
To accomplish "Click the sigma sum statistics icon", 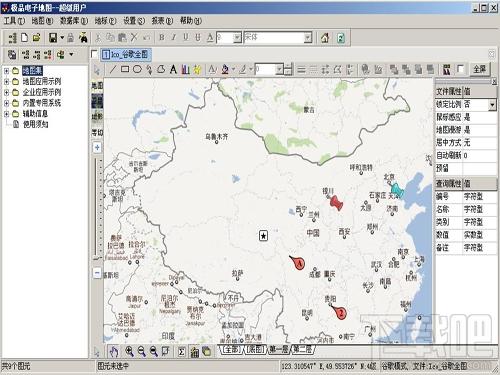I will pos(181,351).
